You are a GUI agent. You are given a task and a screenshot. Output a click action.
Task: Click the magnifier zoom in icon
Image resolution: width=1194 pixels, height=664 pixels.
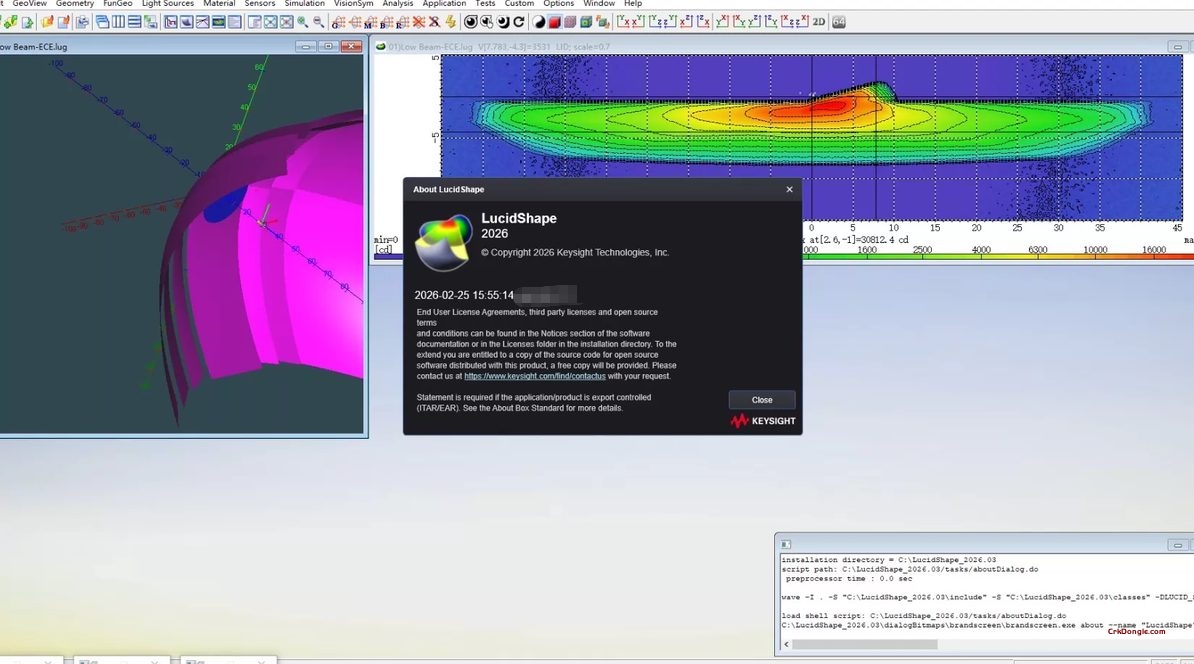pyautogui.click(x=302, y=22)
